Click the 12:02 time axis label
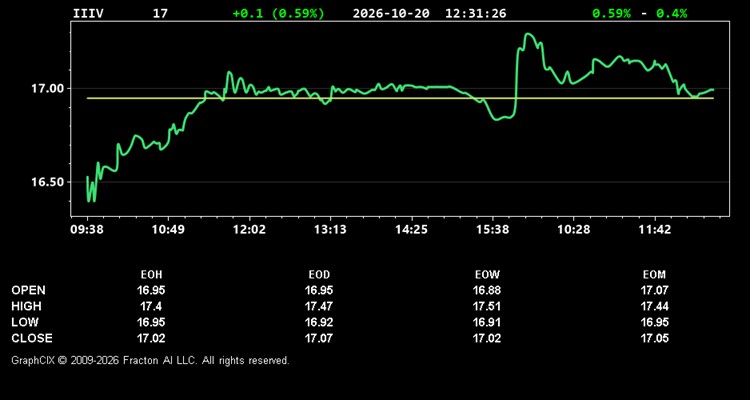The width and height of the screenshot is (750, 400). click(250, 230)
